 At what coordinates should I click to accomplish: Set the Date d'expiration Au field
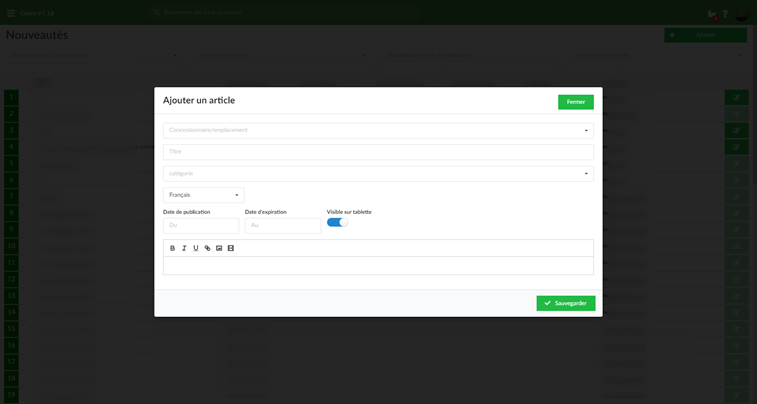coord(283,225)
